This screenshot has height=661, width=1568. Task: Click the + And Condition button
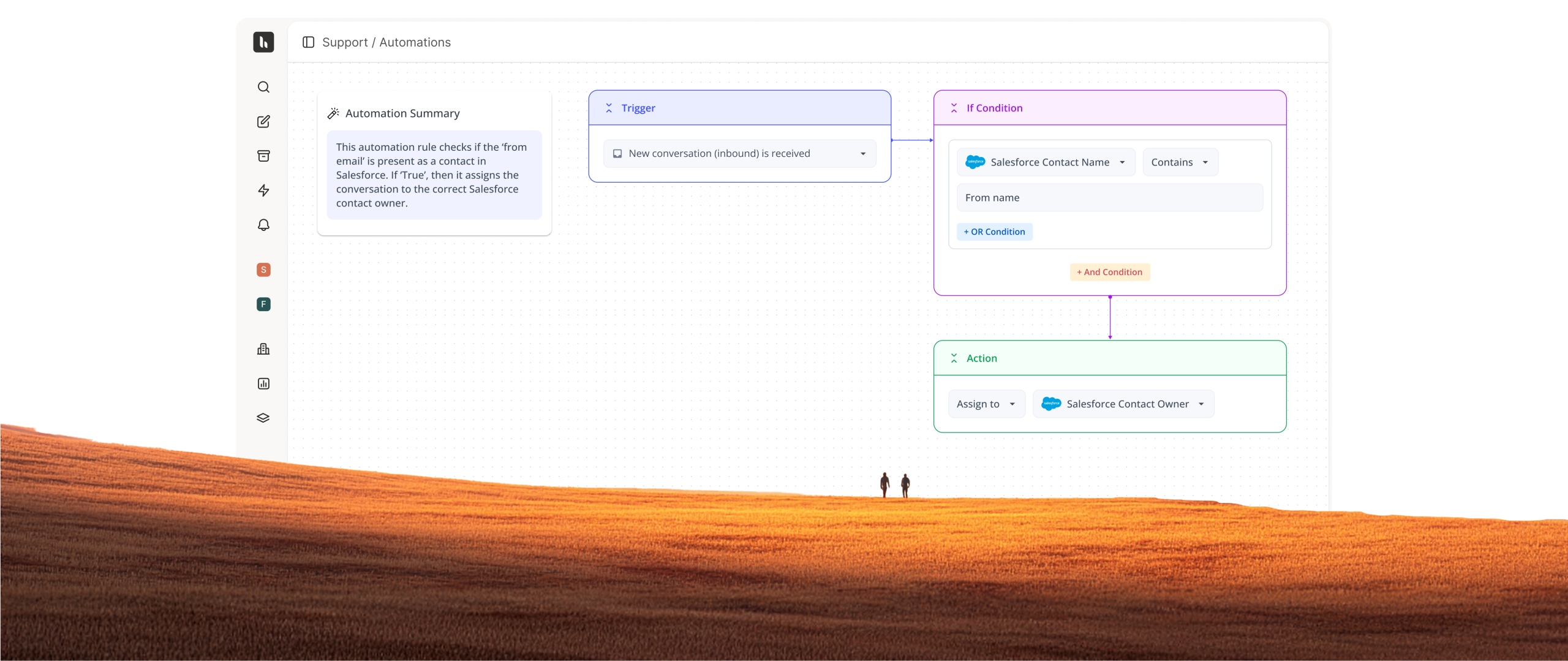click(1109, 272)
